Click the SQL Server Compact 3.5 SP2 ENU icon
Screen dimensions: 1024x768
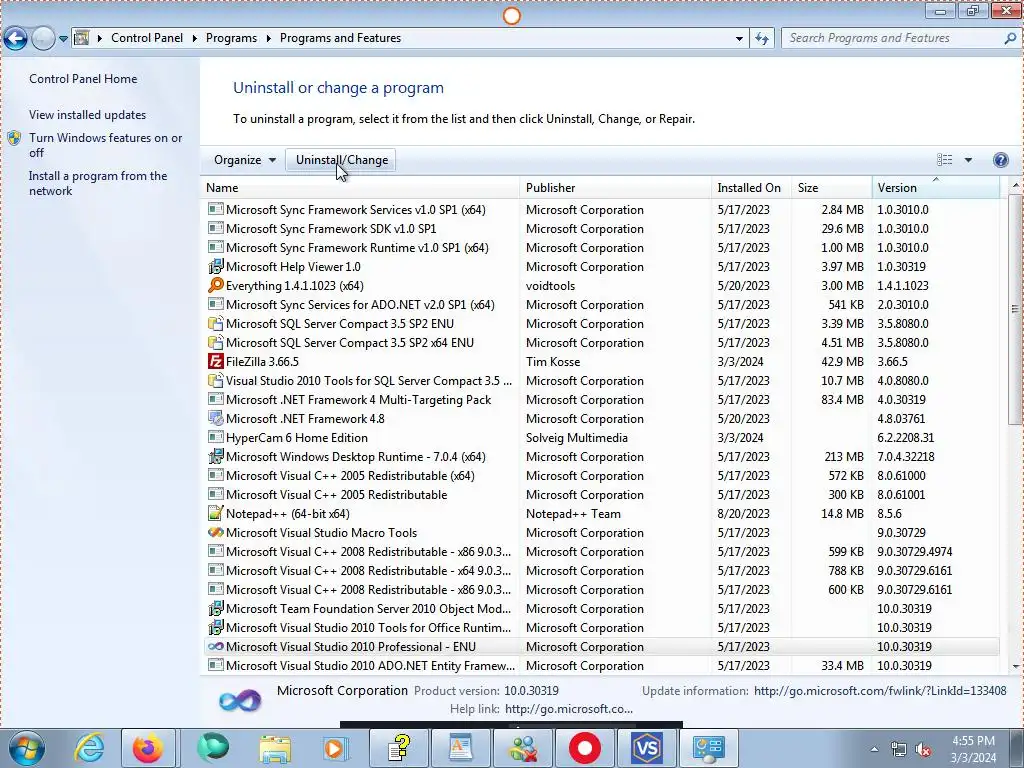click(x=216, y=323)
